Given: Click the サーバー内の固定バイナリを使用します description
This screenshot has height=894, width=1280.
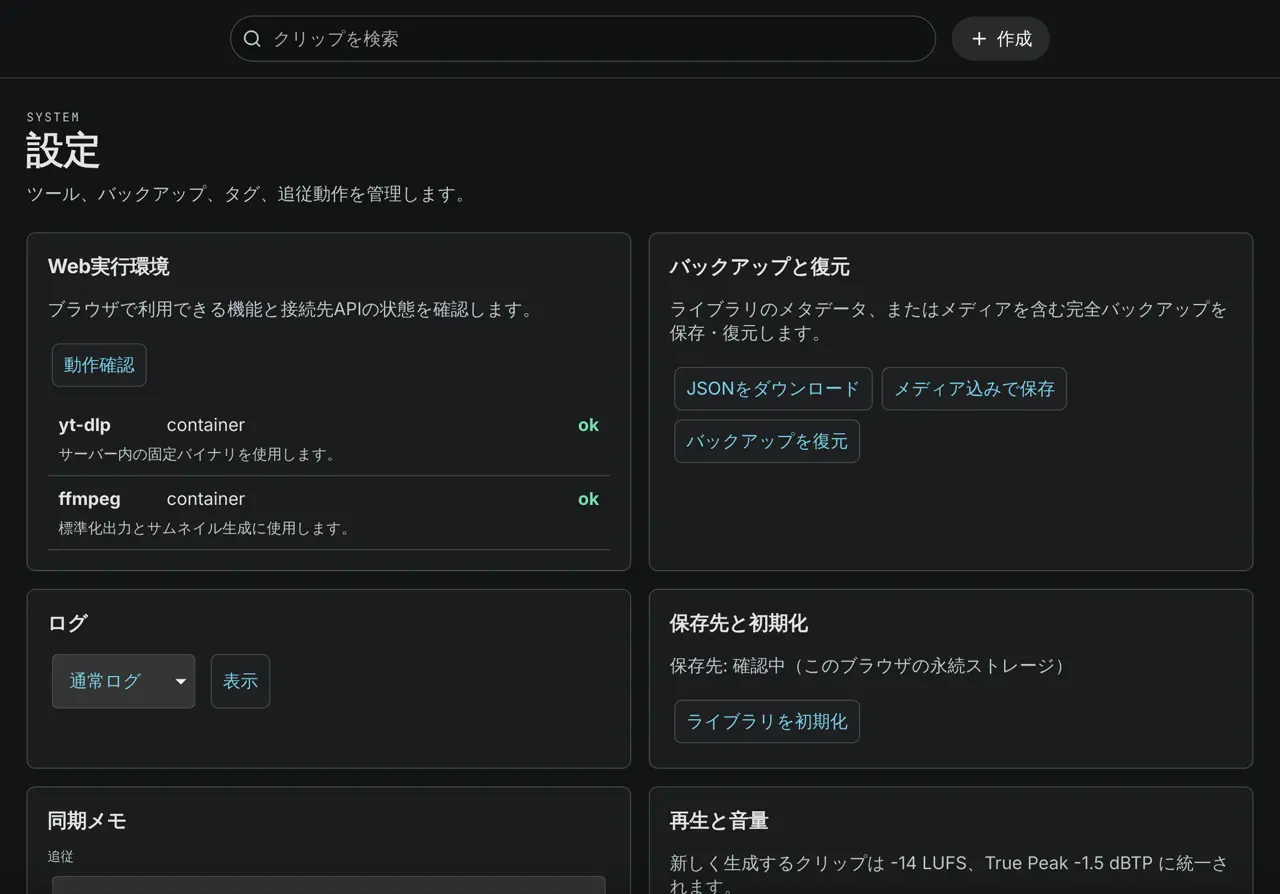Looking at the screenshot, I should point(196,454).
